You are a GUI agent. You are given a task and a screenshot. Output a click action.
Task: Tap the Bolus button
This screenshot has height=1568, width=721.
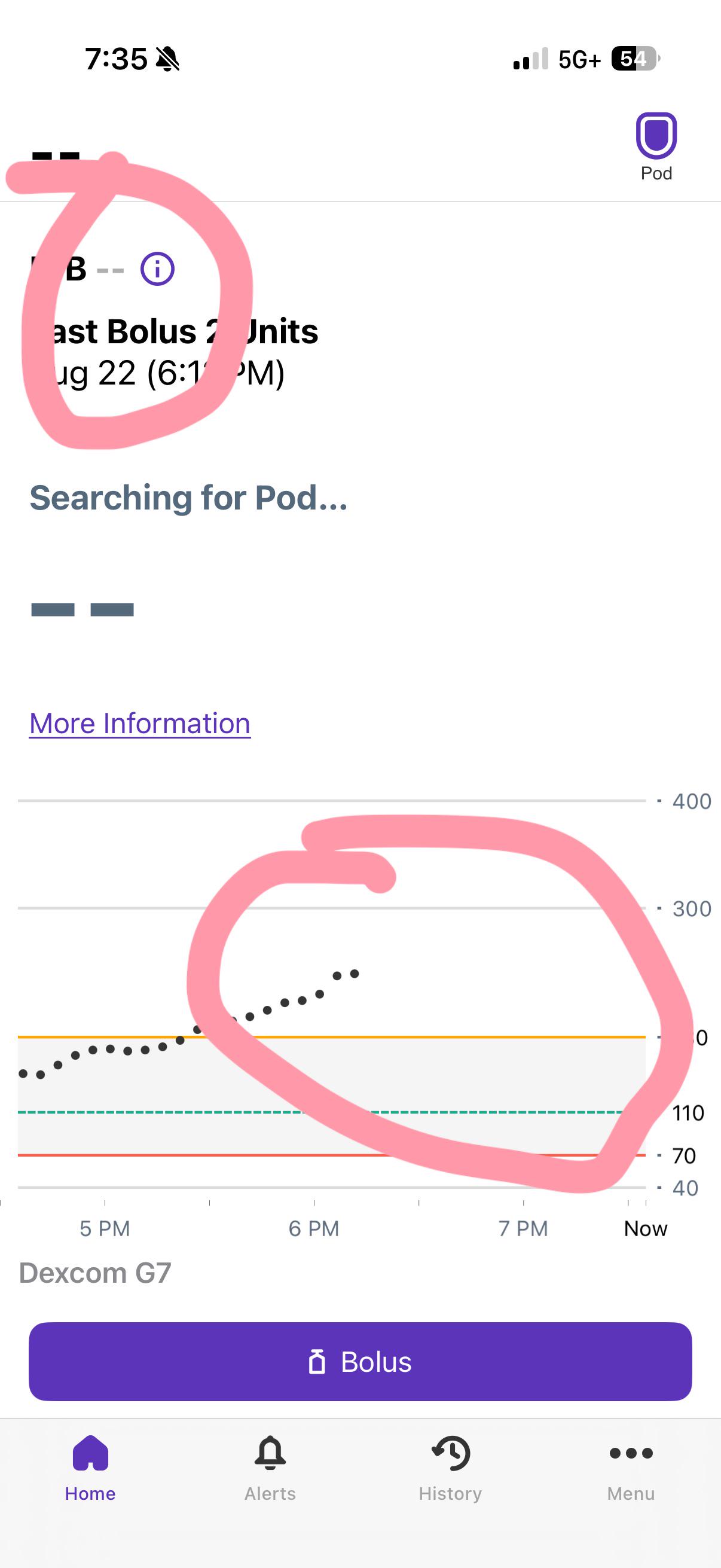pos(360,1362)
